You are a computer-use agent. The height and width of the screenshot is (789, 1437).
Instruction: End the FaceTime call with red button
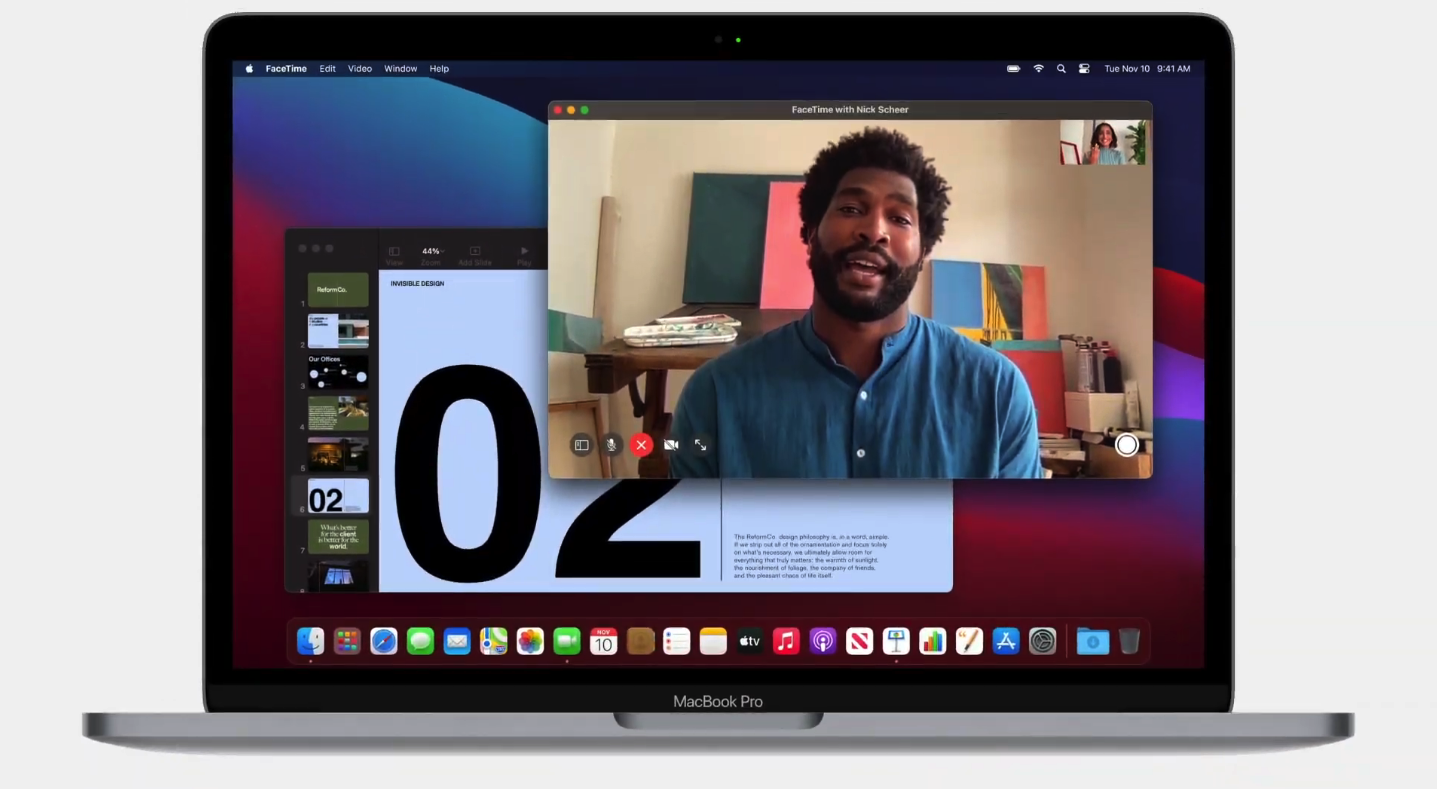point(641,445)
